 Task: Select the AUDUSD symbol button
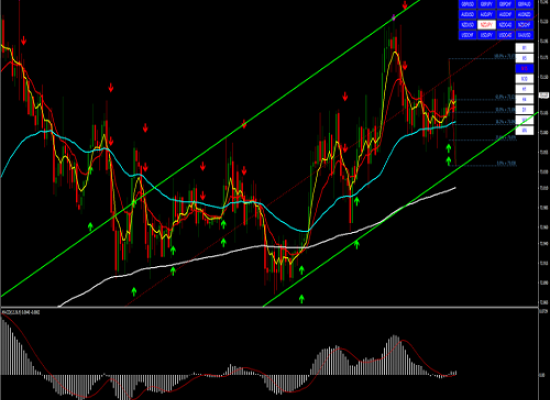(468, 15)
